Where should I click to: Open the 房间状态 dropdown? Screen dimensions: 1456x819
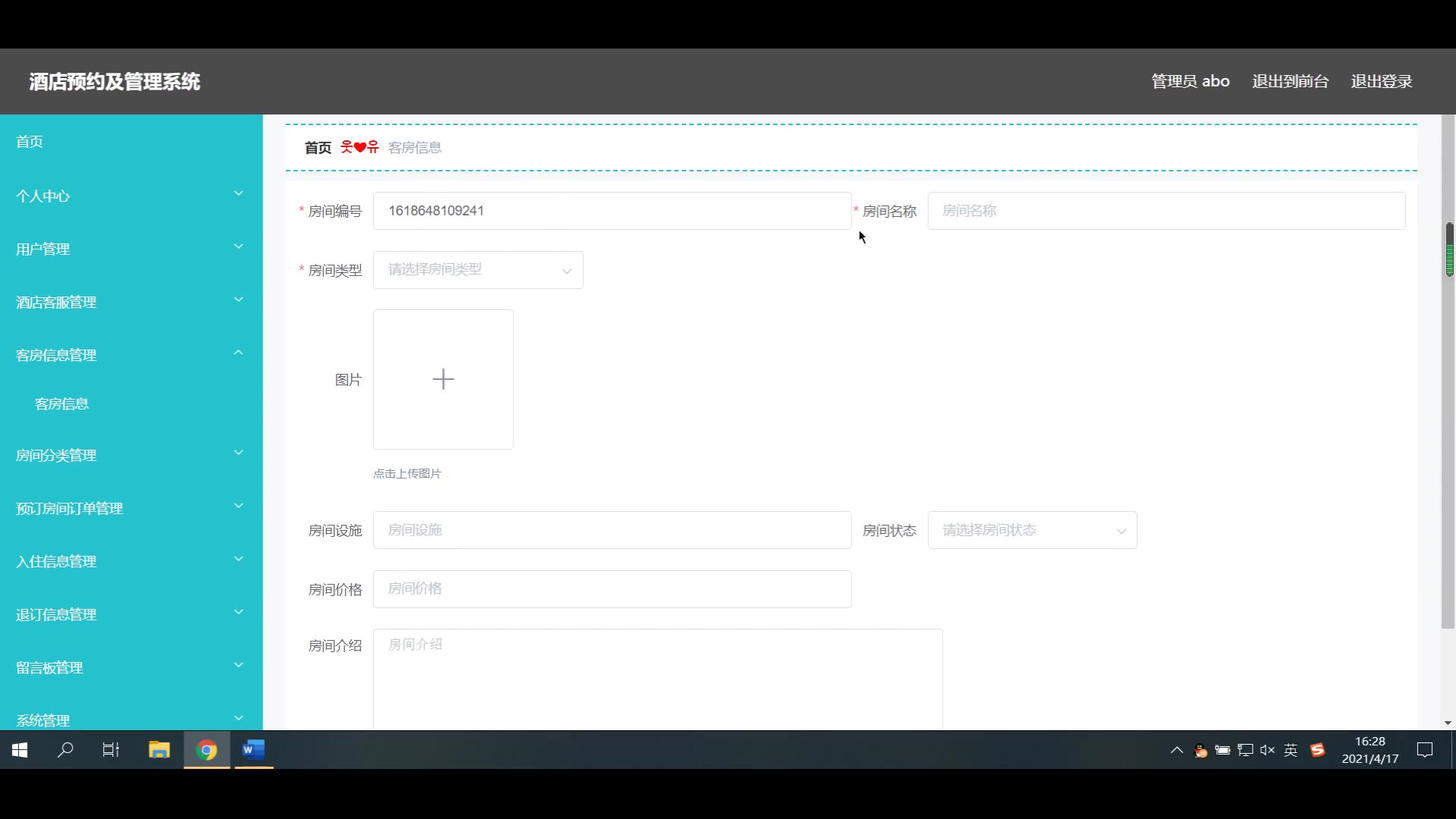(1031, 530)
